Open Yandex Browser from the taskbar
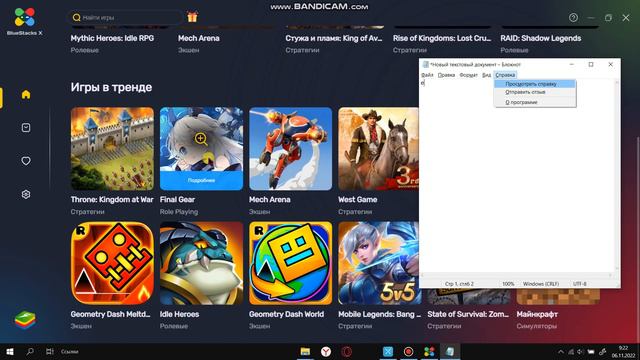The height and width of the screenshot is (360, 640). 326,352
